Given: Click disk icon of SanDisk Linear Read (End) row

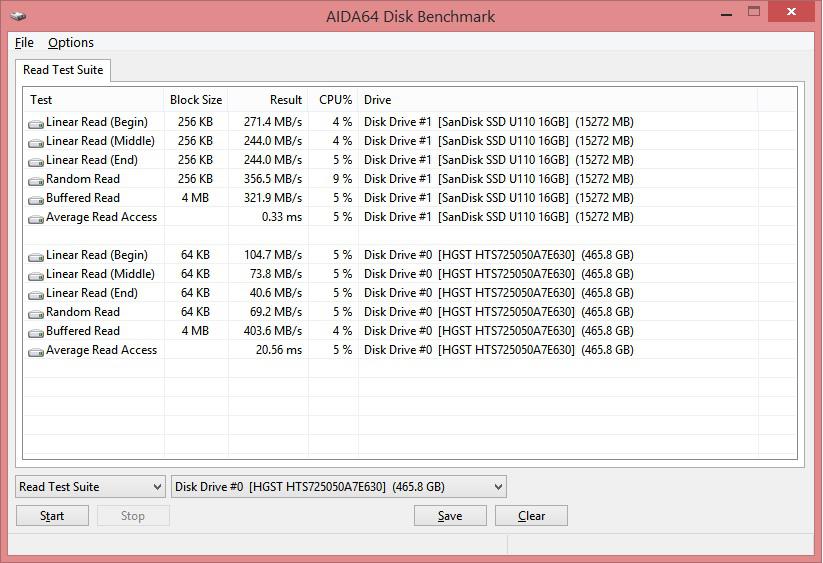Looking at the screenshot, I should [36, 162].
